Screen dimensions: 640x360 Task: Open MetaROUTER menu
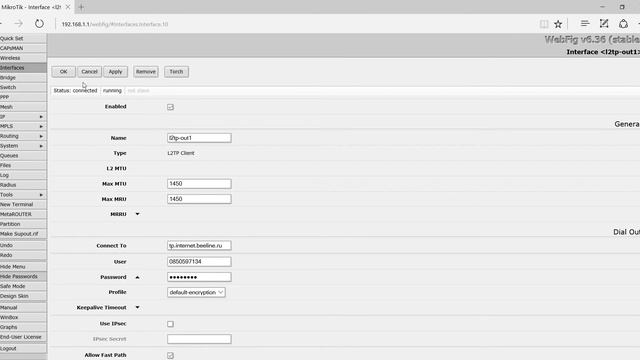[23, 214]
